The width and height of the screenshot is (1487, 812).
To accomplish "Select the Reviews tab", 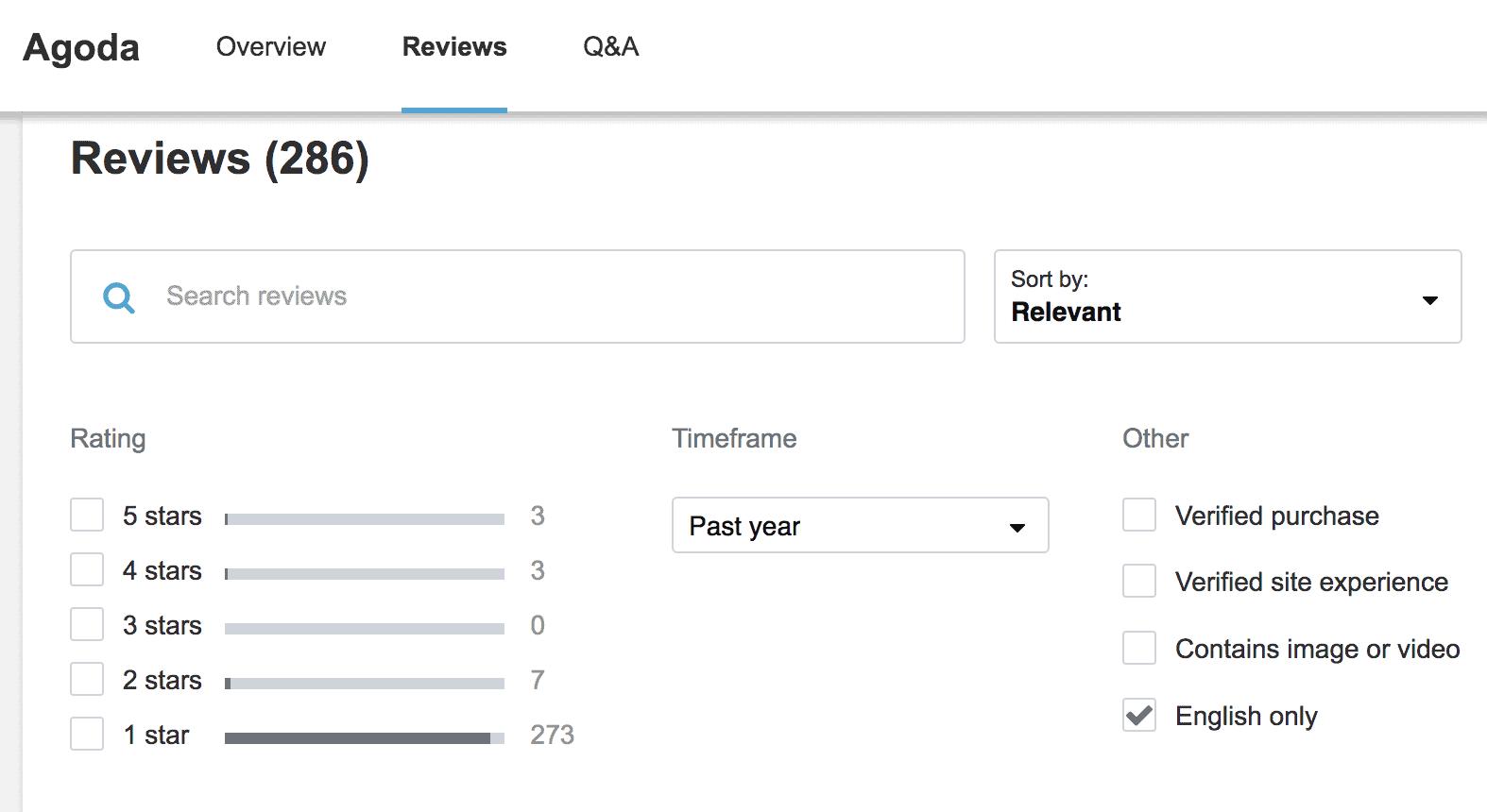I will pos(454,47).
